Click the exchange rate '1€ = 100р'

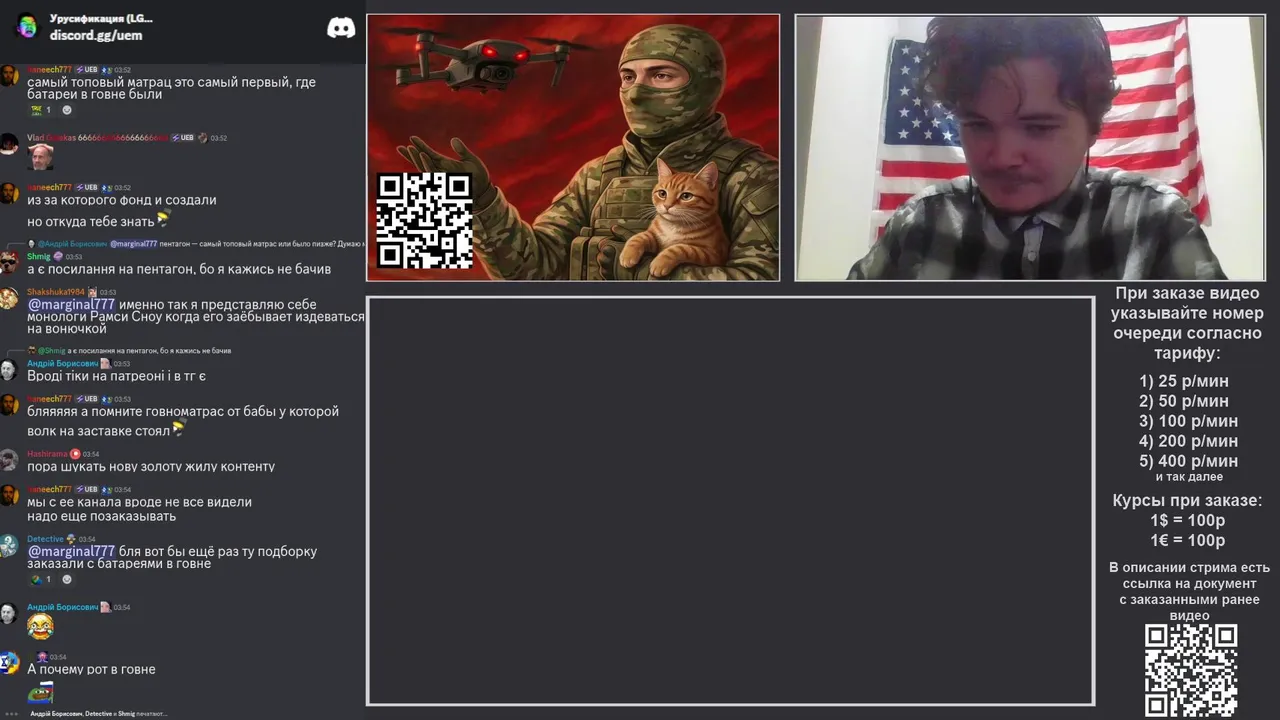pyautogui.click(x=1187, y=540)
